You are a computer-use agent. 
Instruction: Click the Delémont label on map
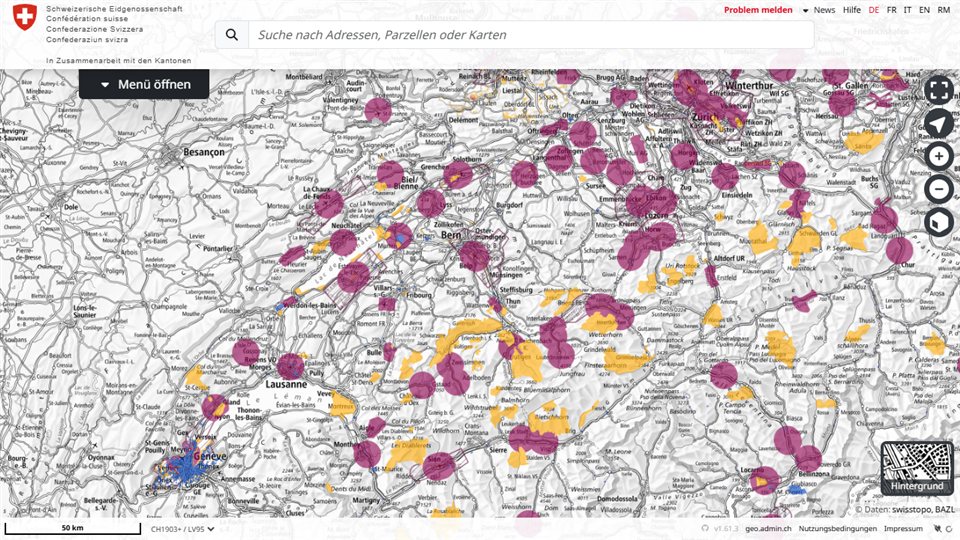[x=463, y=119]
